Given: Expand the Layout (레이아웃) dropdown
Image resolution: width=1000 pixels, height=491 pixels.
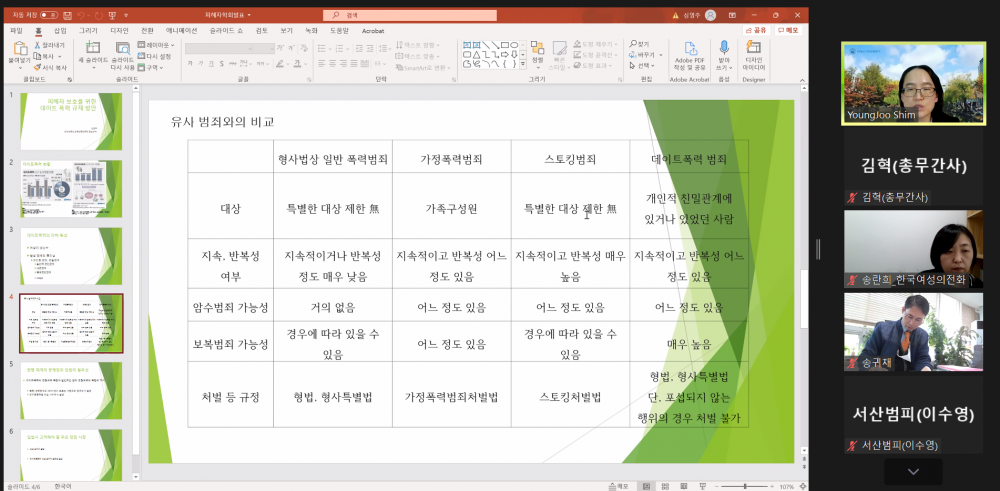Looking at the screenshot, I should [x=157, y=45].
